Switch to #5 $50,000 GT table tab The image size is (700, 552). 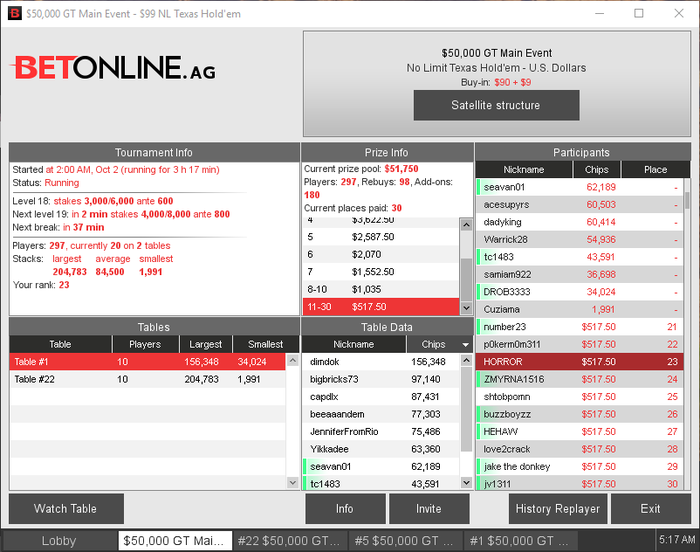tap(405, 541)
